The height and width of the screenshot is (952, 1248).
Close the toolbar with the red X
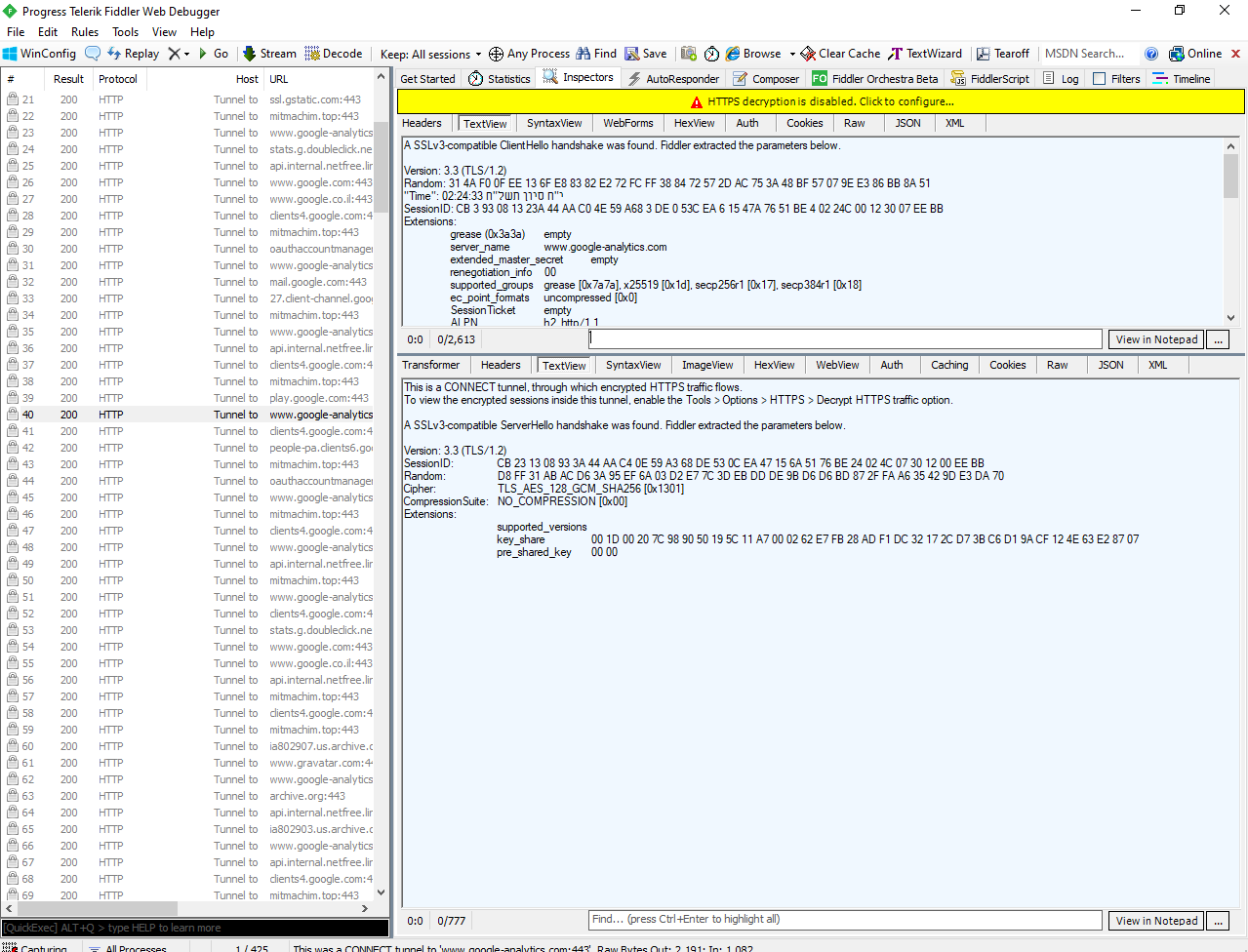pyautogui.click(x=1235, y=54)
